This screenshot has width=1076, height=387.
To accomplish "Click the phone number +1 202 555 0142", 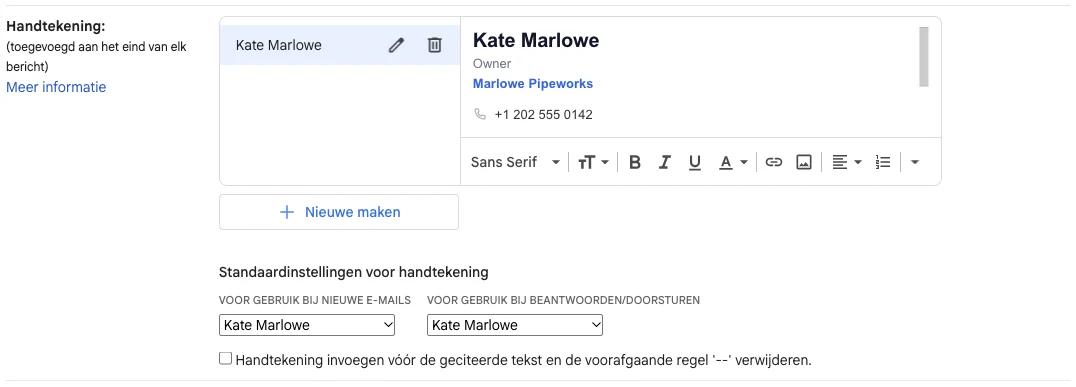I will click(x=543, y=115).
